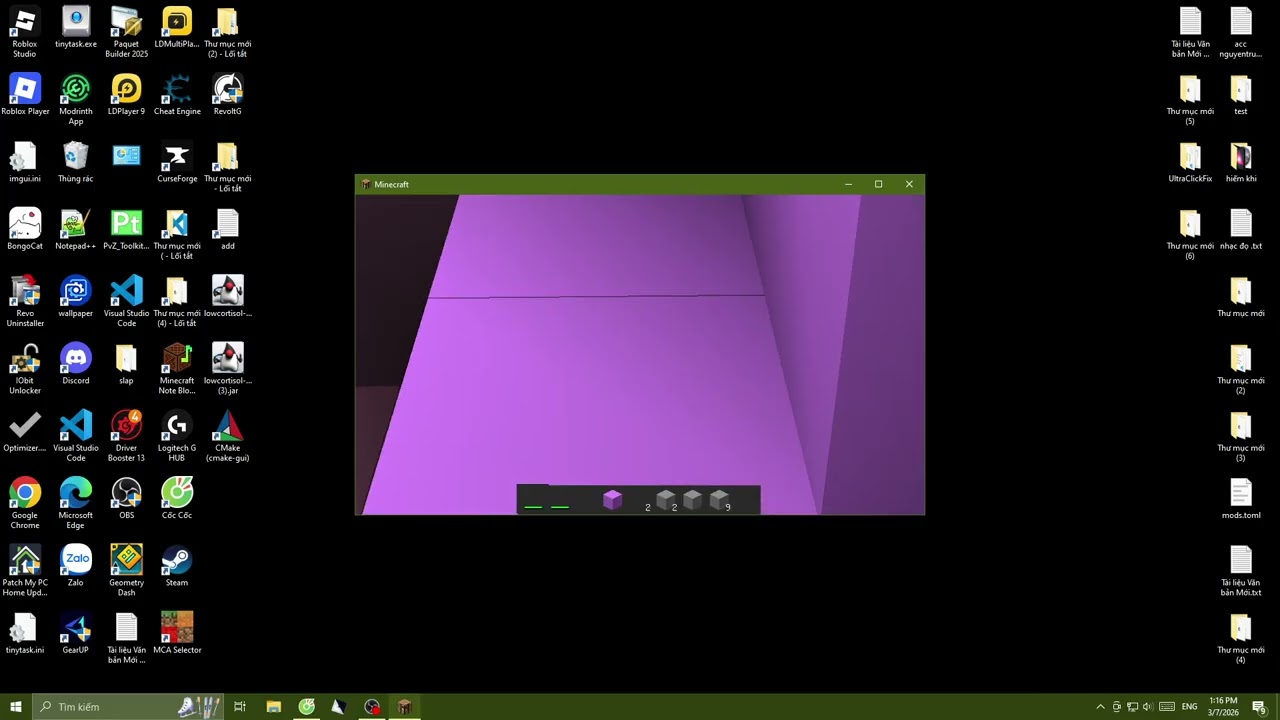Open File Explorer from the taskbar

click(274, 707)
